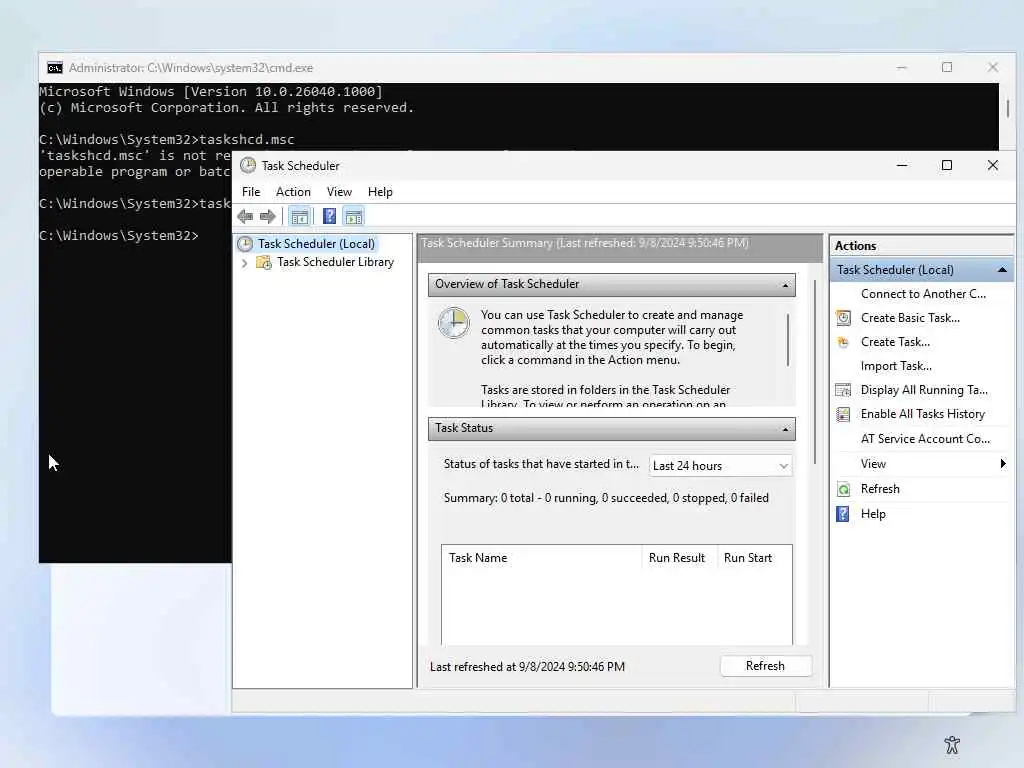This screenshot has height=768, width=1024.
Task: Expand the Task Scheduler Library node
Action: 244,263
